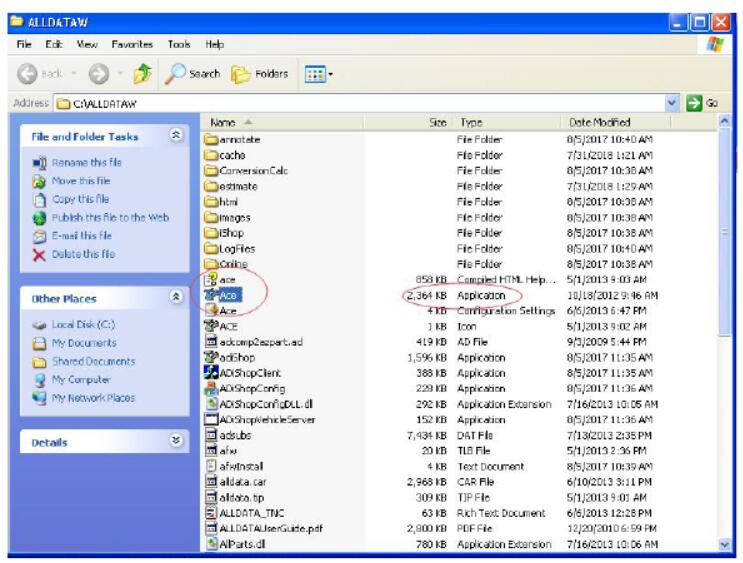Click the scrollbar up arrow

tap(724, 122)
